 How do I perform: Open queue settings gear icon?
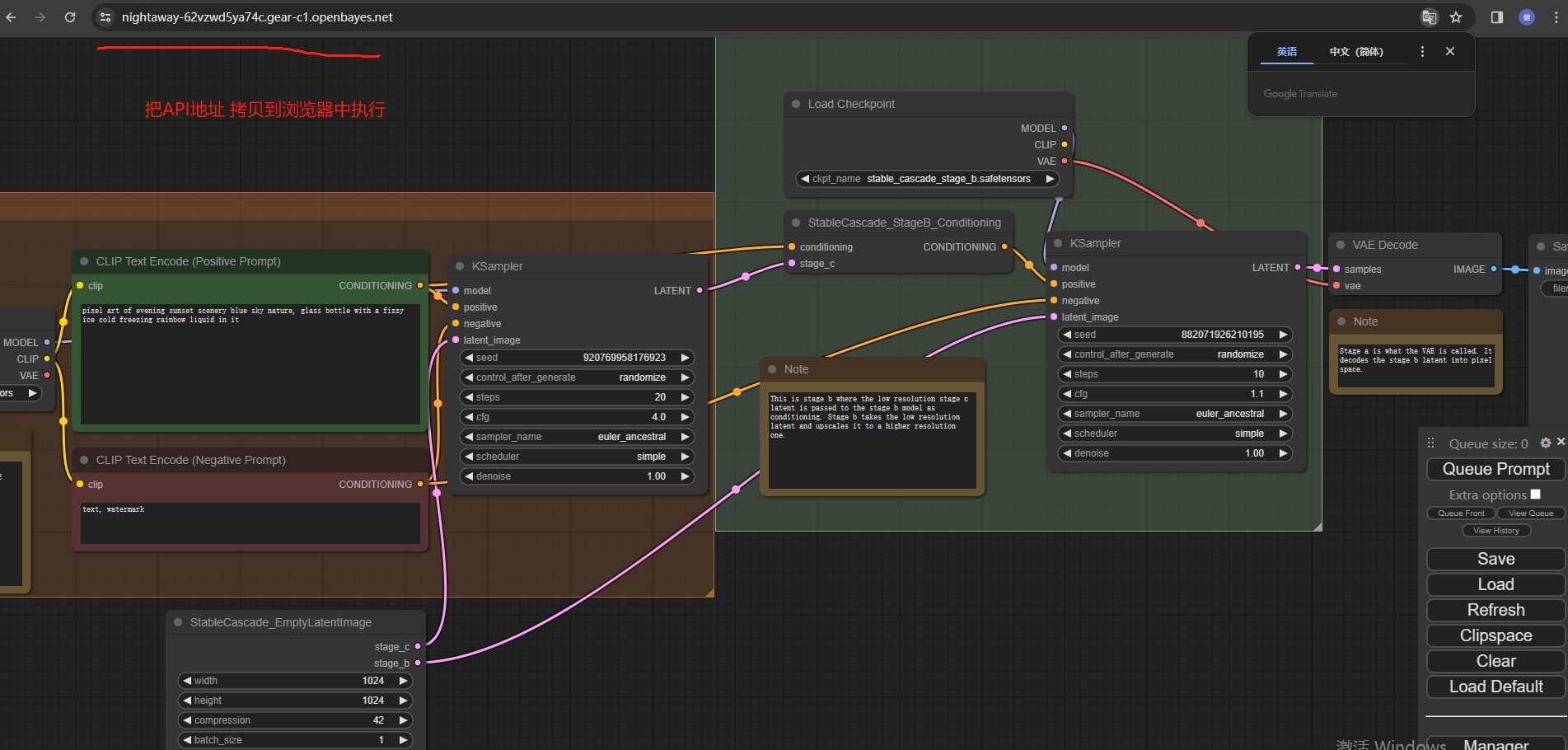point(1546,443)
